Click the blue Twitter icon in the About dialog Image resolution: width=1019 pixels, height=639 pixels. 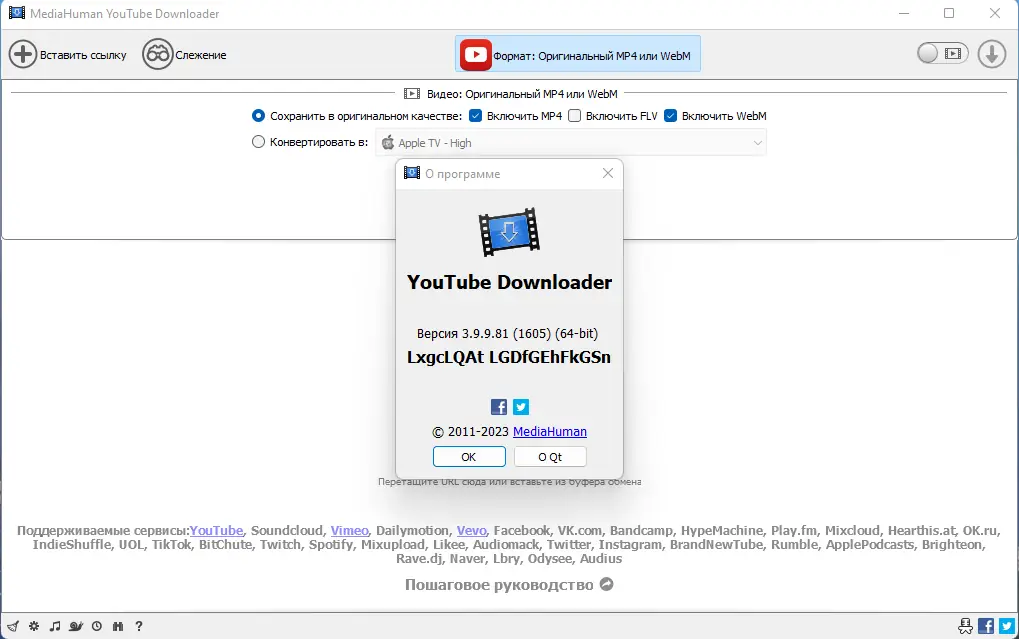(520, 407)
